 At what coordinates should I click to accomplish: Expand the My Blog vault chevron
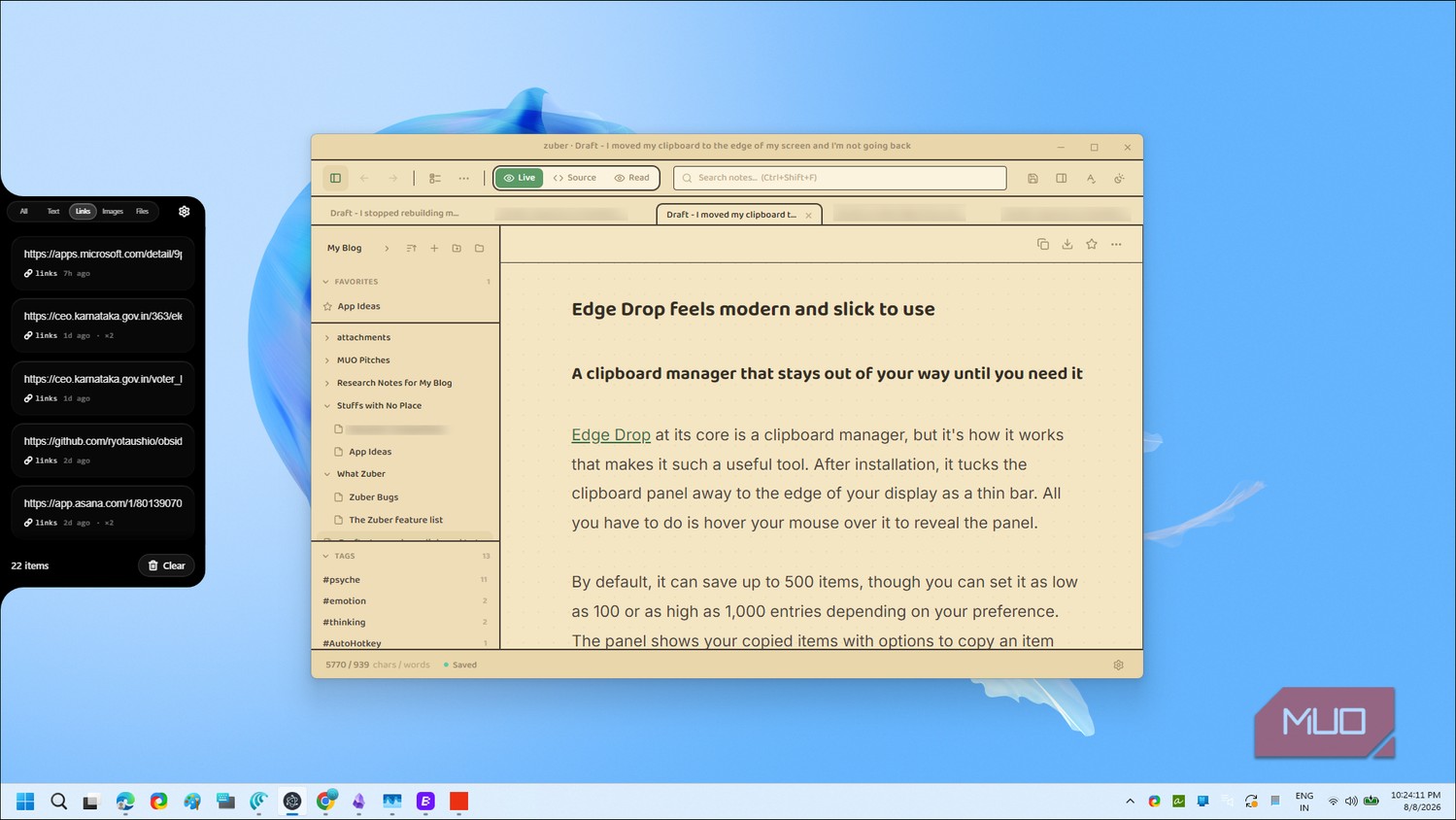click(387, 249)
